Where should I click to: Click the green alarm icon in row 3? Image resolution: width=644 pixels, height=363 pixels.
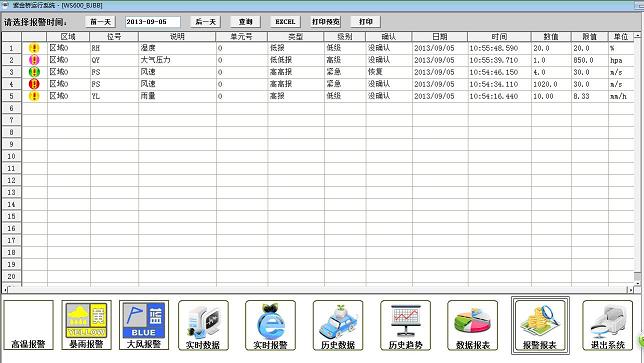pos(34,72)
